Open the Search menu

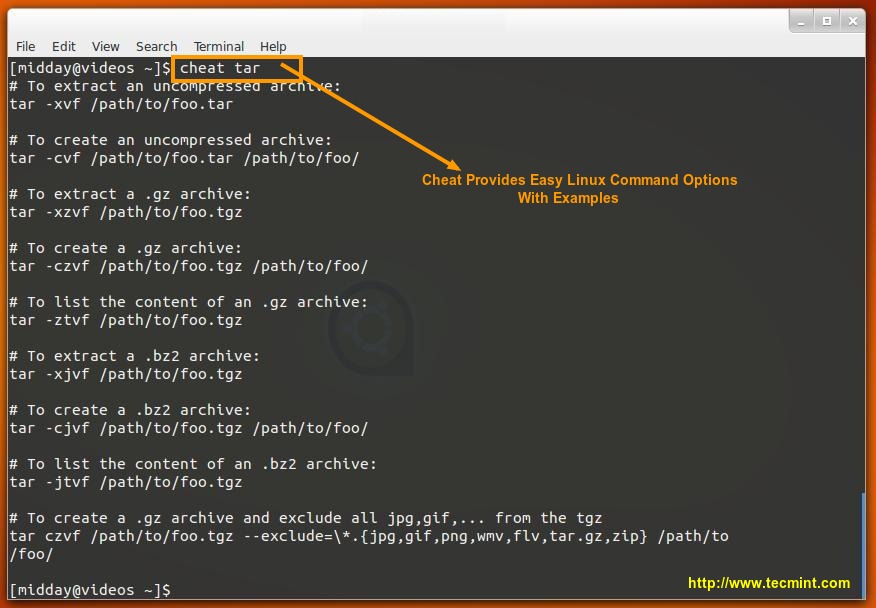(x=156, y=46)
